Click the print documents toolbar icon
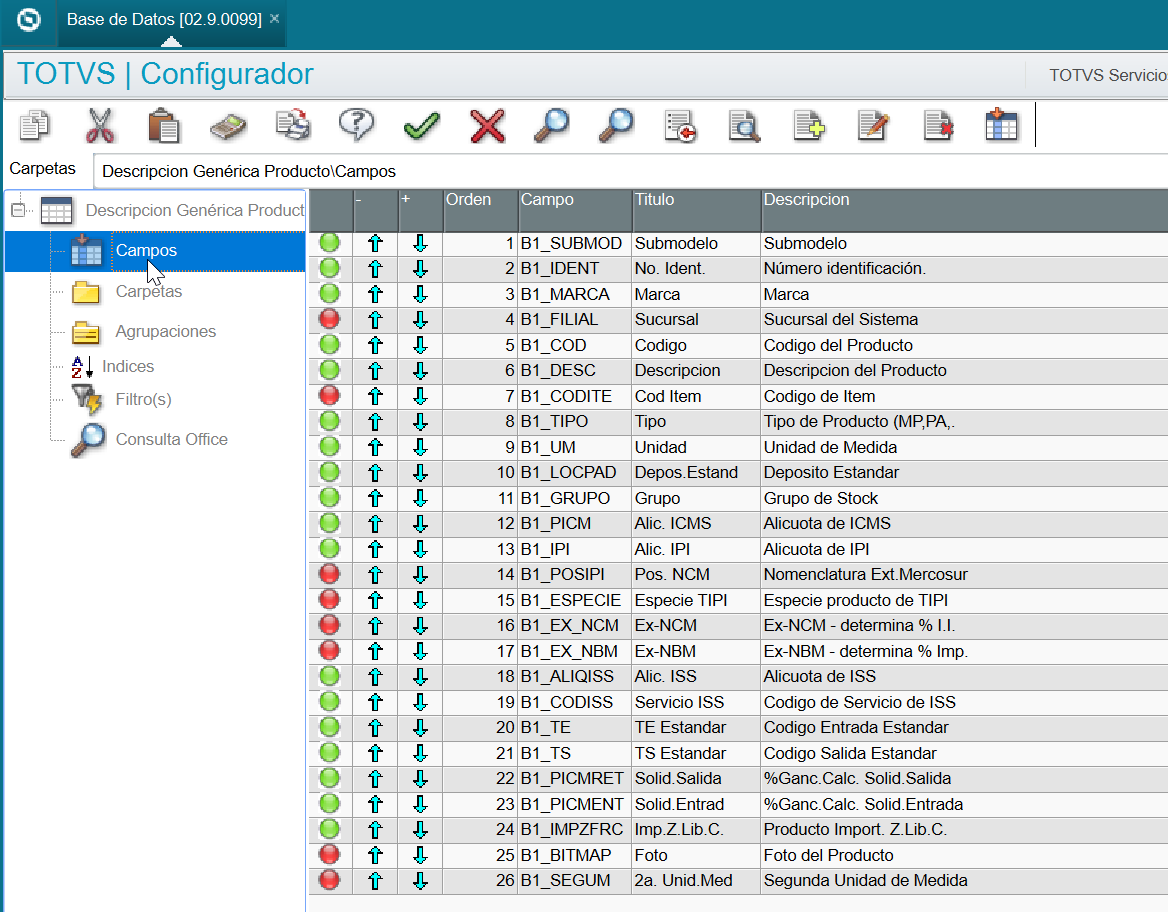 pyautogui.click(x=293, y=125)
